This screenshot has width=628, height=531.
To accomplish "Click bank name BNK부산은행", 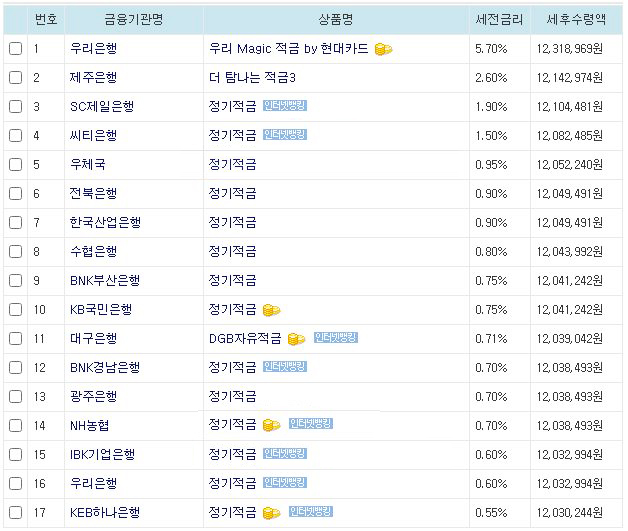I will [x=105, y=280].
